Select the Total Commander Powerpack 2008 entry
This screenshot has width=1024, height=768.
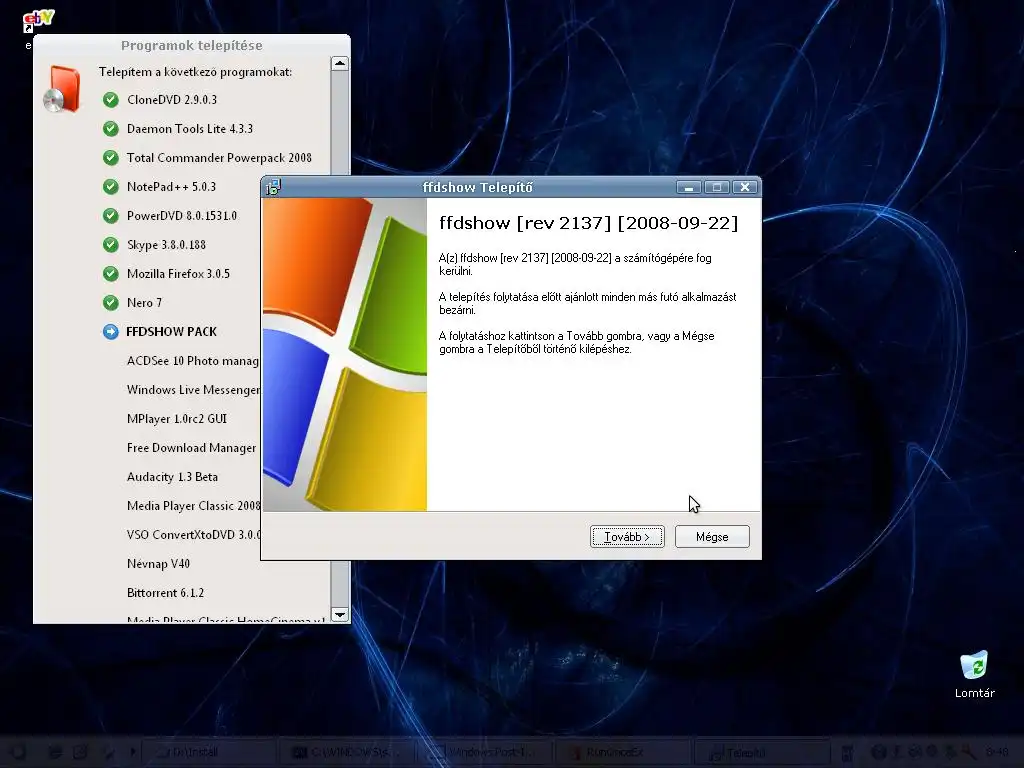pyautogui.click(x=219, y=157)
